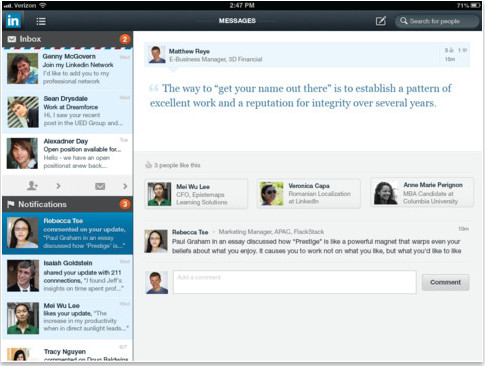Image resolution: width=485 pixels, height=366 pixels.
Task: Click the Notifications flag icon
Action: tap(11, 204)
